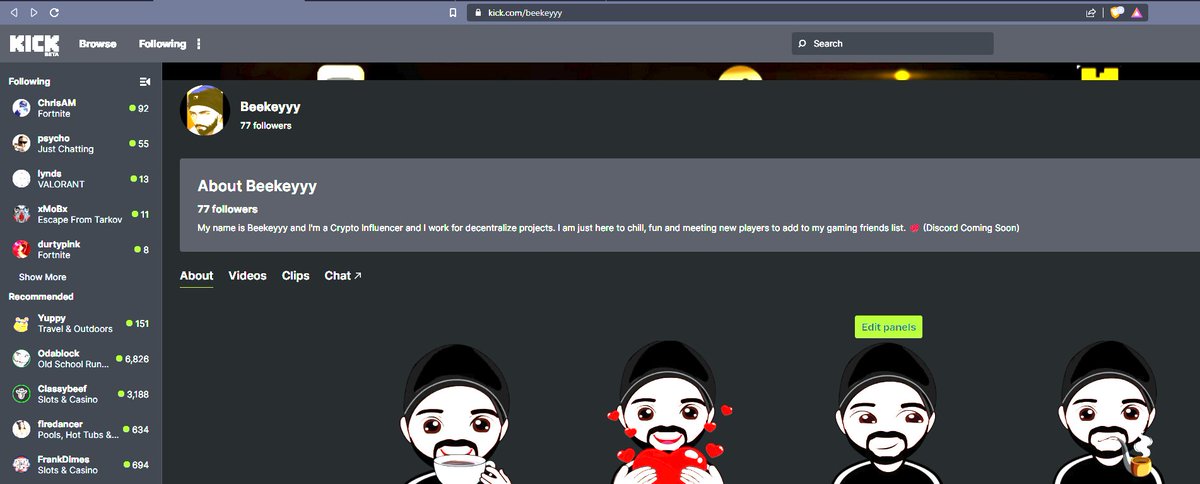Viewport: 1200px width, 484px height.
Task: Open Yuppy's channel avatar
Action: click(21, 323)
